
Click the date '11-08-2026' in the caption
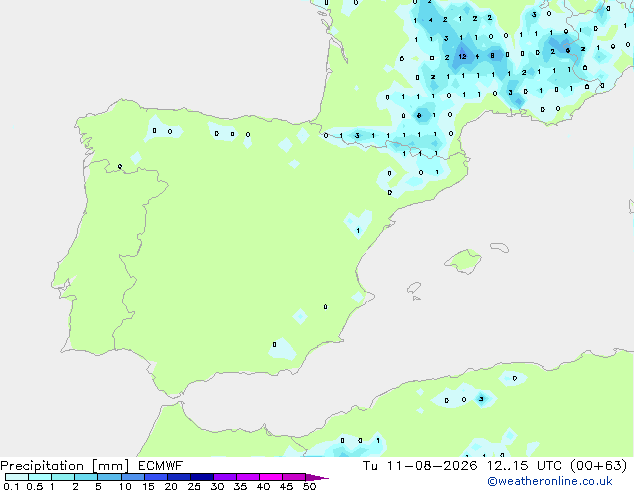click(x=431, y=466)
